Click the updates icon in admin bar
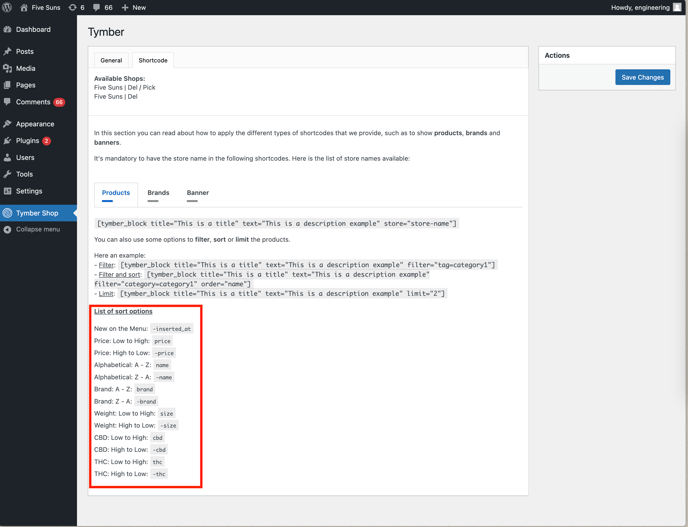 72,7
